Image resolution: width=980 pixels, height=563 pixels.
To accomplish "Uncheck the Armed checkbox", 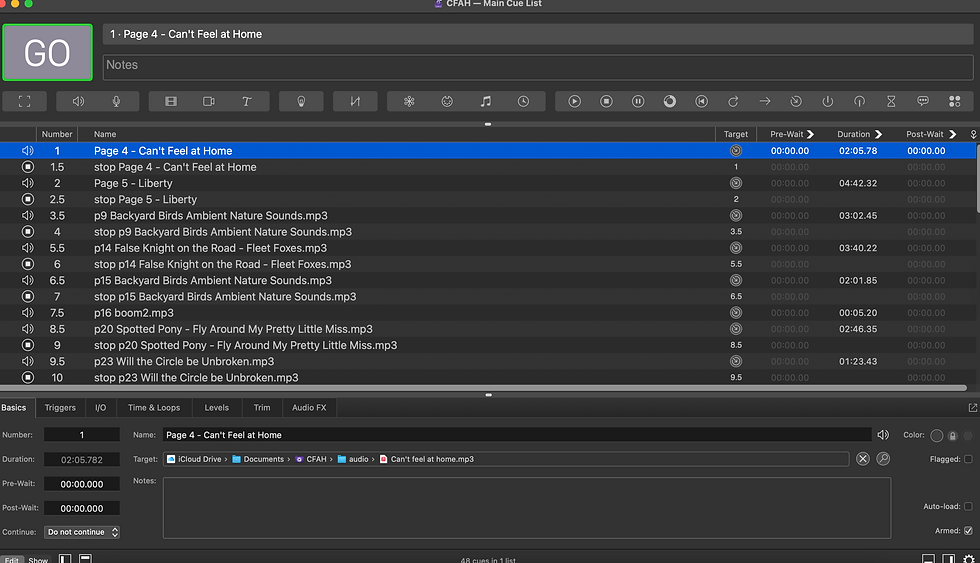I will click(968, 531).
